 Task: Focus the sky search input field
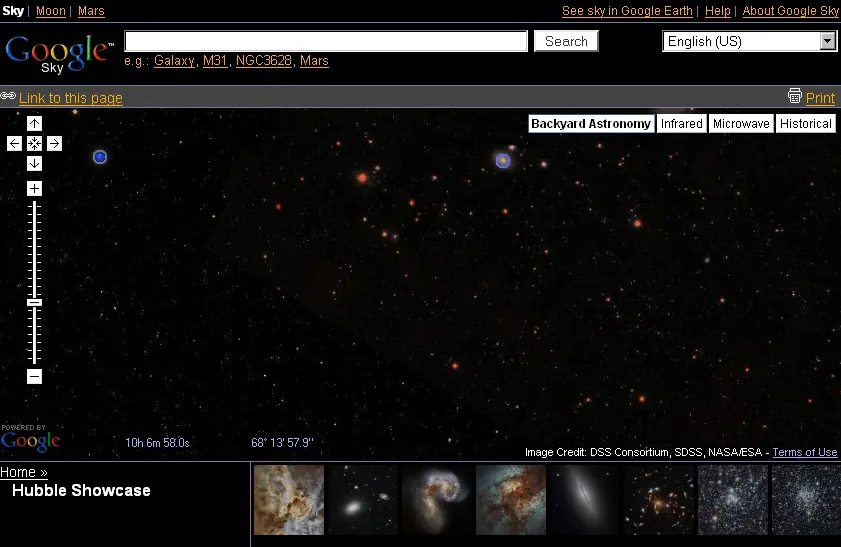coord(326,41)
